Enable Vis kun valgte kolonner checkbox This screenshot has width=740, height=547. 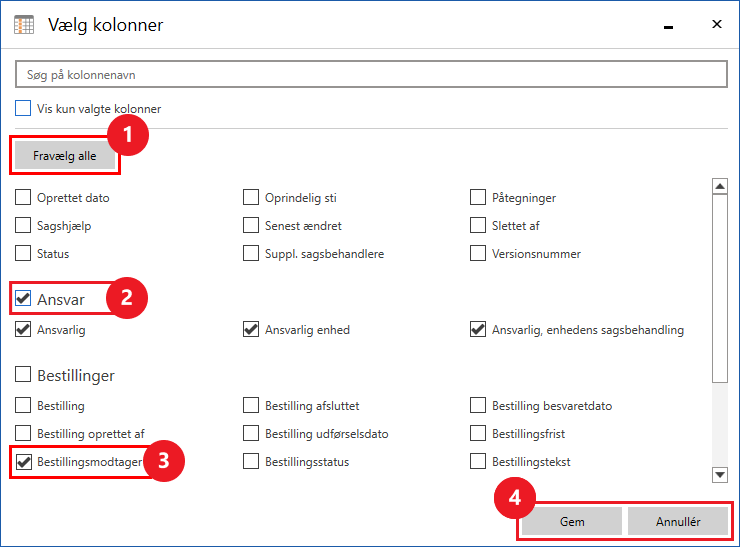[23, 108]
